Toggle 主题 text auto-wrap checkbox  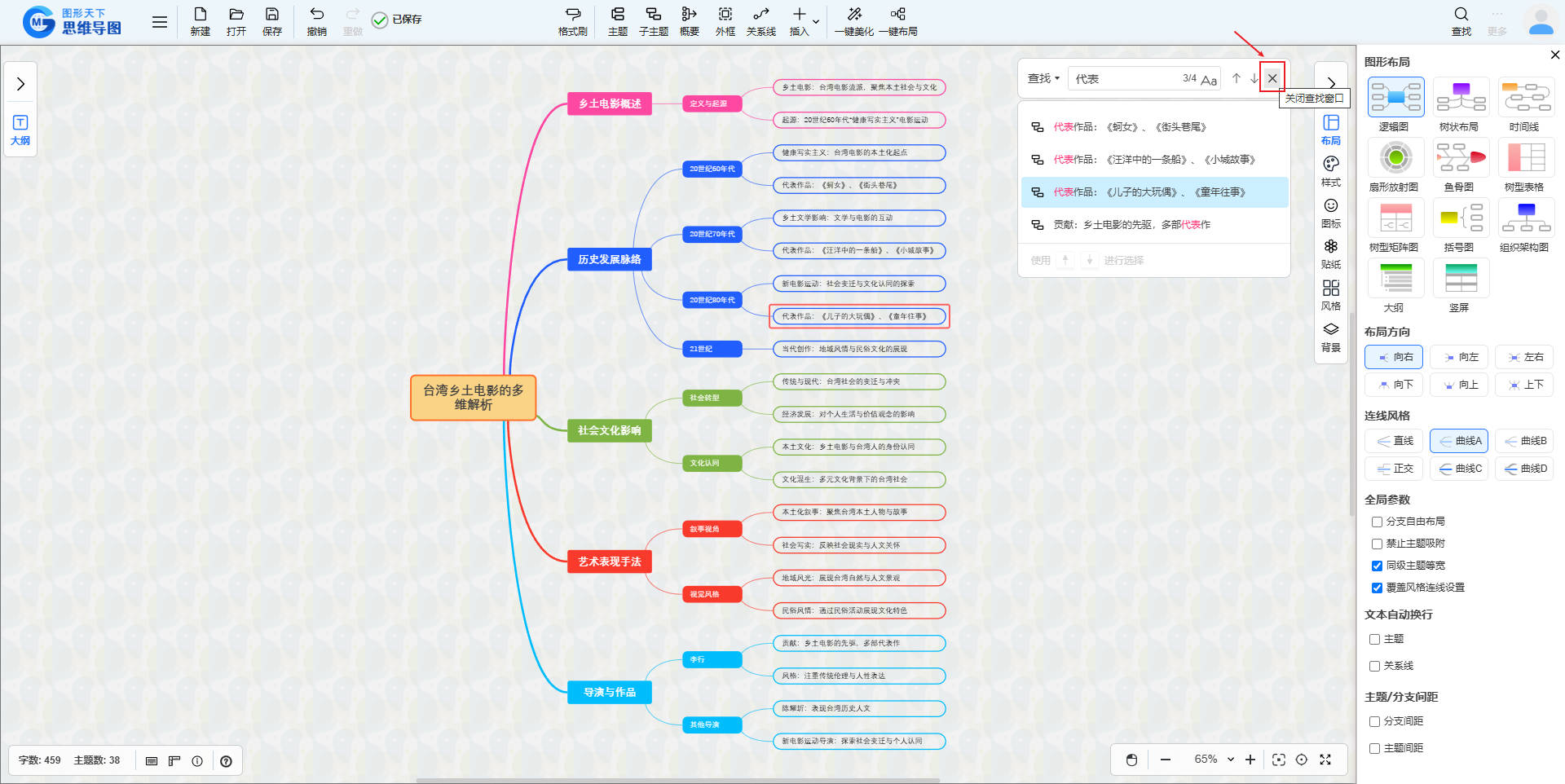[1374, 640]
